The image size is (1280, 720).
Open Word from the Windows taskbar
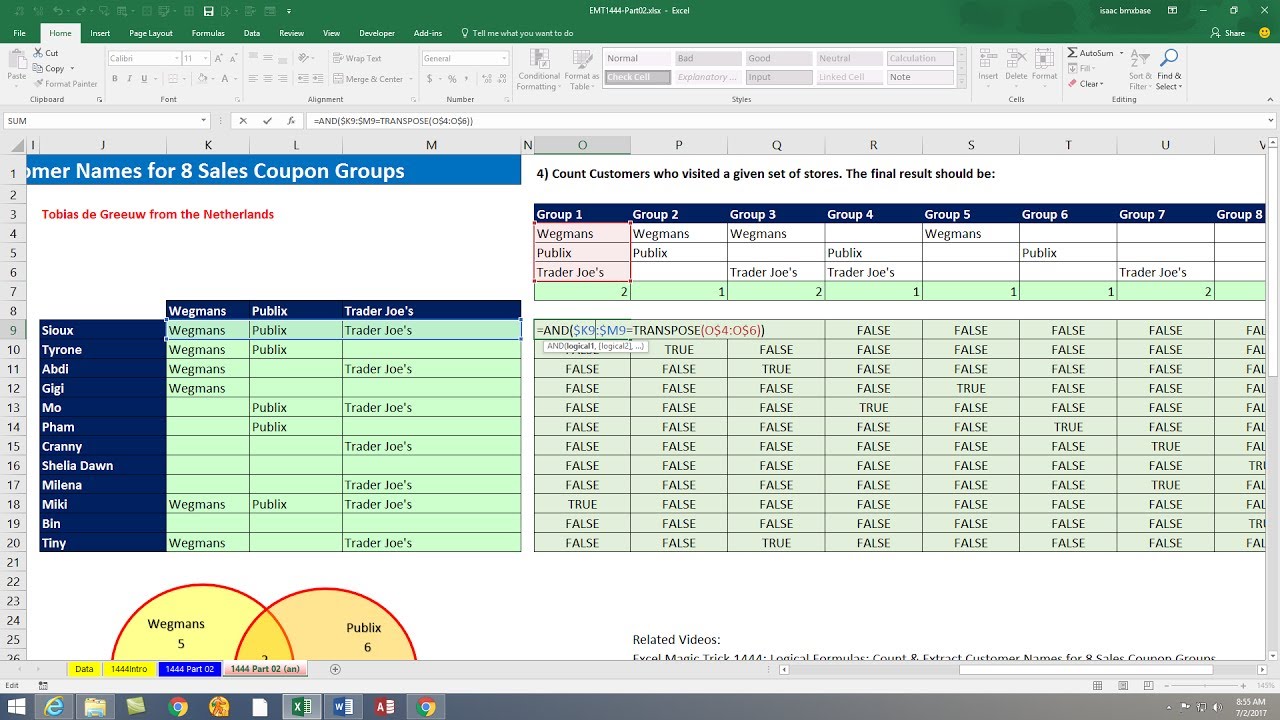[x=342, y=707]
